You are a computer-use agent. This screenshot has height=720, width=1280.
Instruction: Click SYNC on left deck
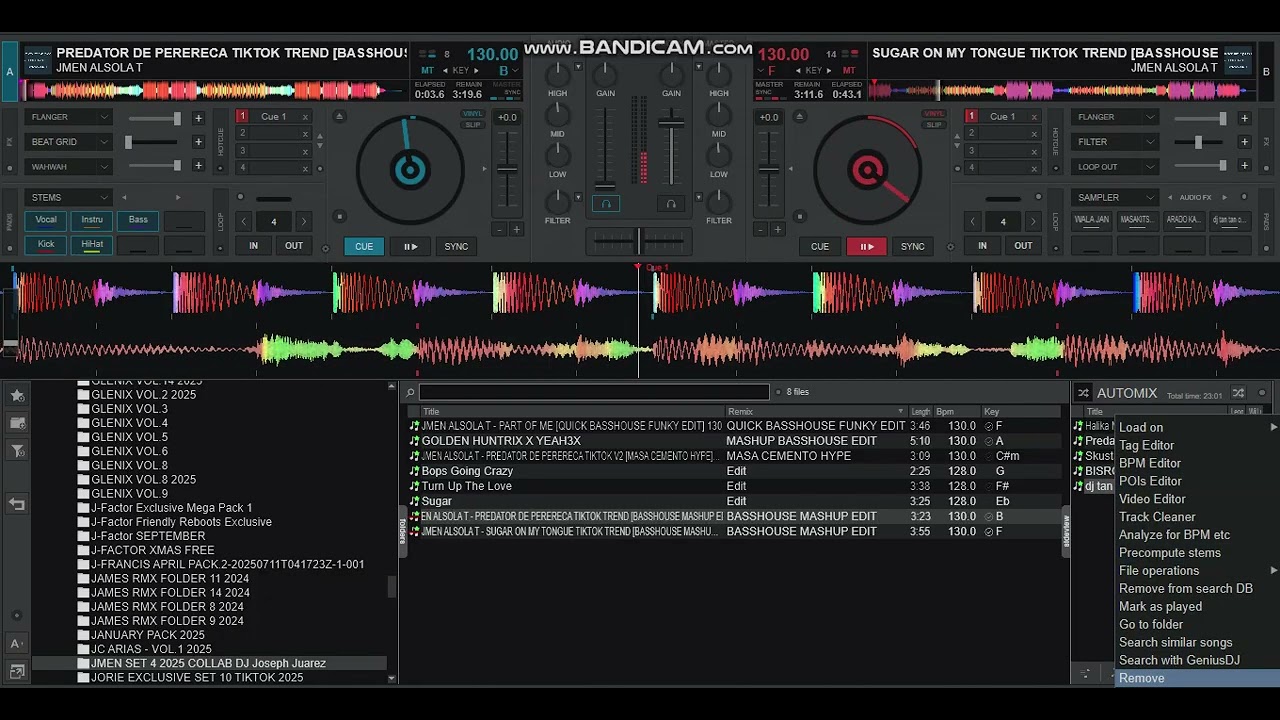pyautogui.click(x=456, y=246)
